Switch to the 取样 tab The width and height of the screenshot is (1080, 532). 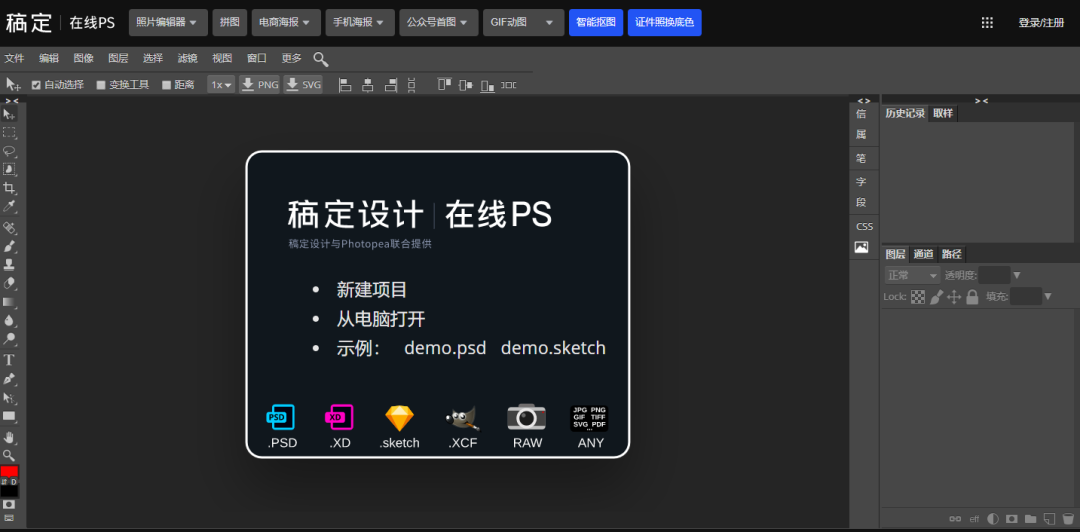942,114
